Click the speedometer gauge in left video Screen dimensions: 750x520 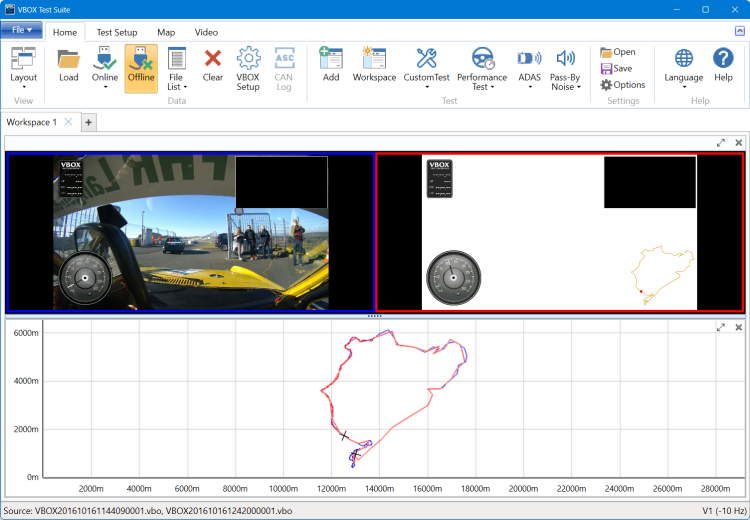86,278
